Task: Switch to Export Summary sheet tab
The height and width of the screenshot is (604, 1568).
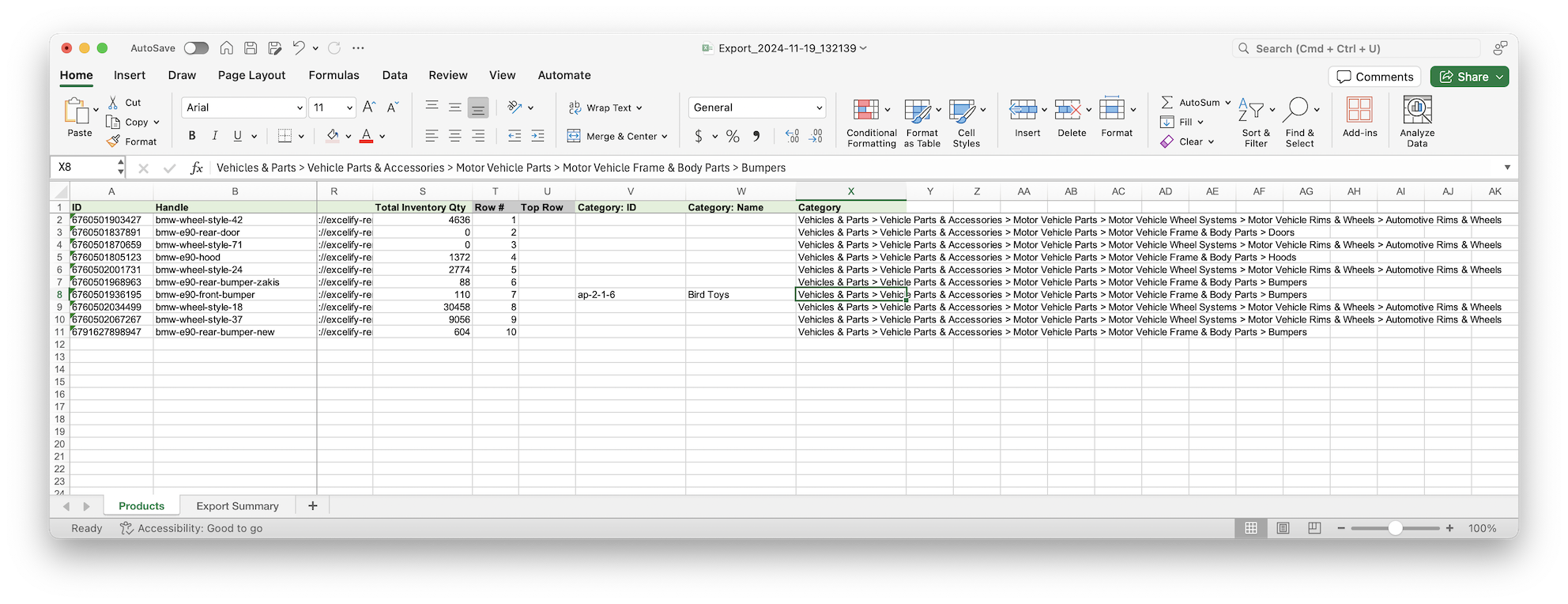Action: [237, 506]
